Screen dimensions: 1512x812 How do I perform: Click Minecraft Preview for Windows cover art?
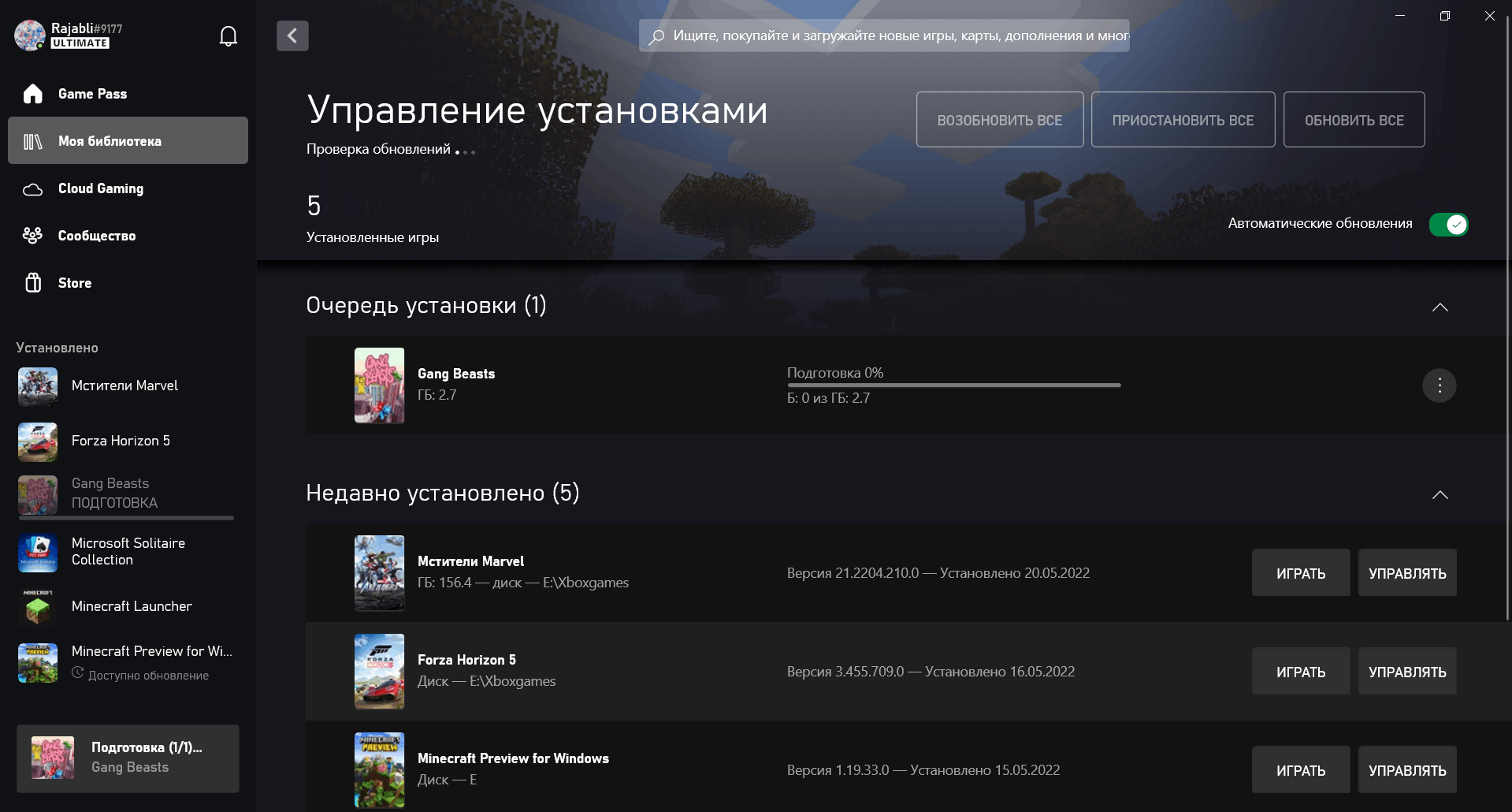(380, 770)
